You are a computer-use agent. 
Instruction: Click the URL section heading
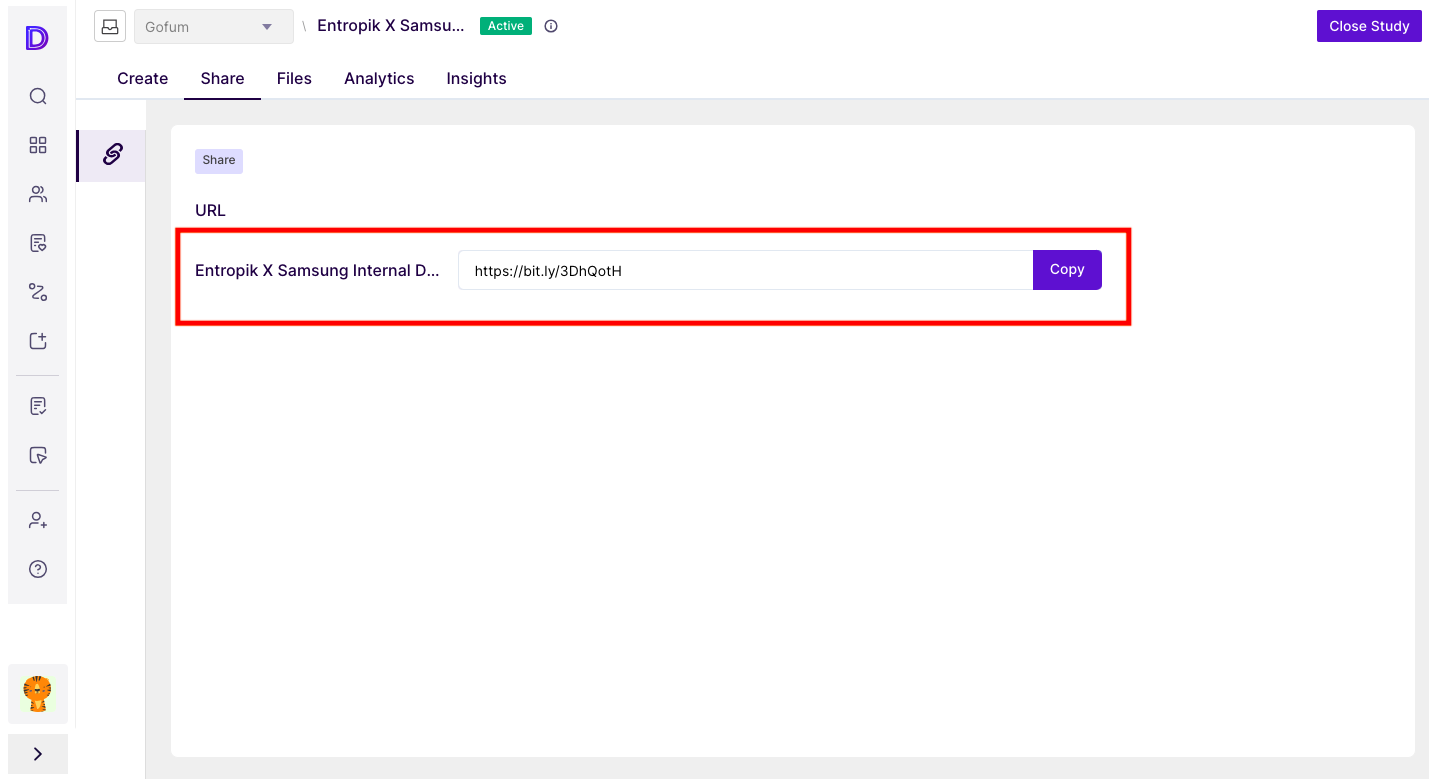pyautogui.click(x=210, y=210)
